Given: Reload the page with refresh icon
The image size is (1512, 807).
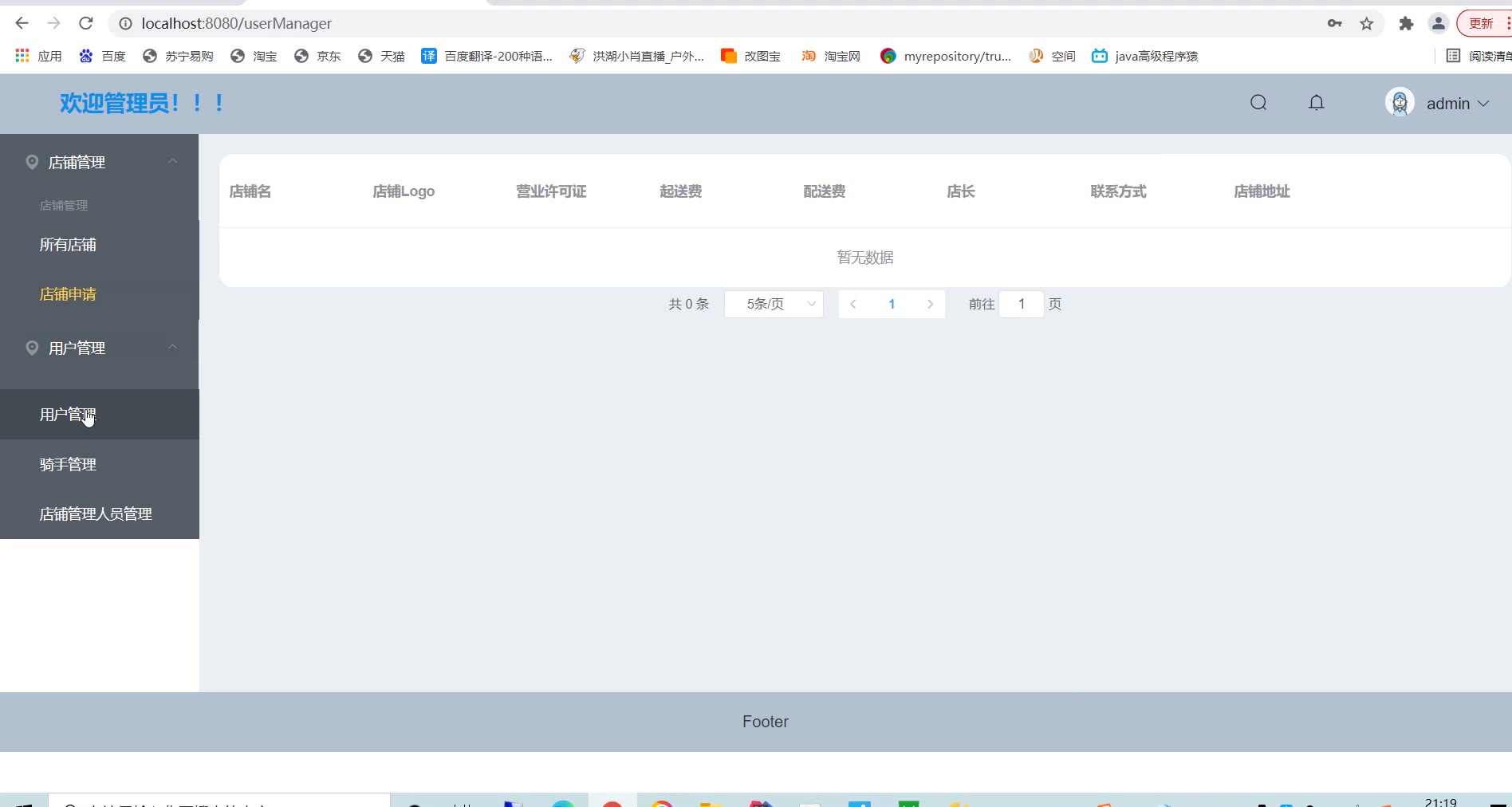Looking at the screenshot, I should coord(86,23).
